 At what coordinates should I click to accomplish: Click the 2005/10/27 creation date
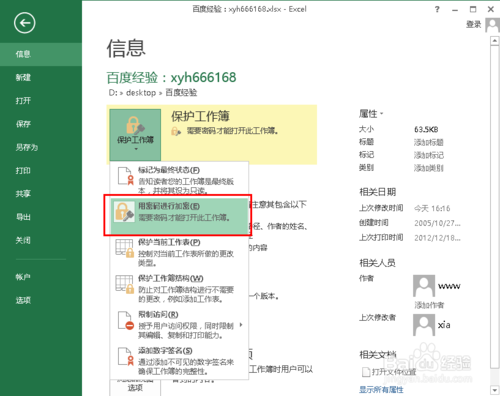point(437,223)
